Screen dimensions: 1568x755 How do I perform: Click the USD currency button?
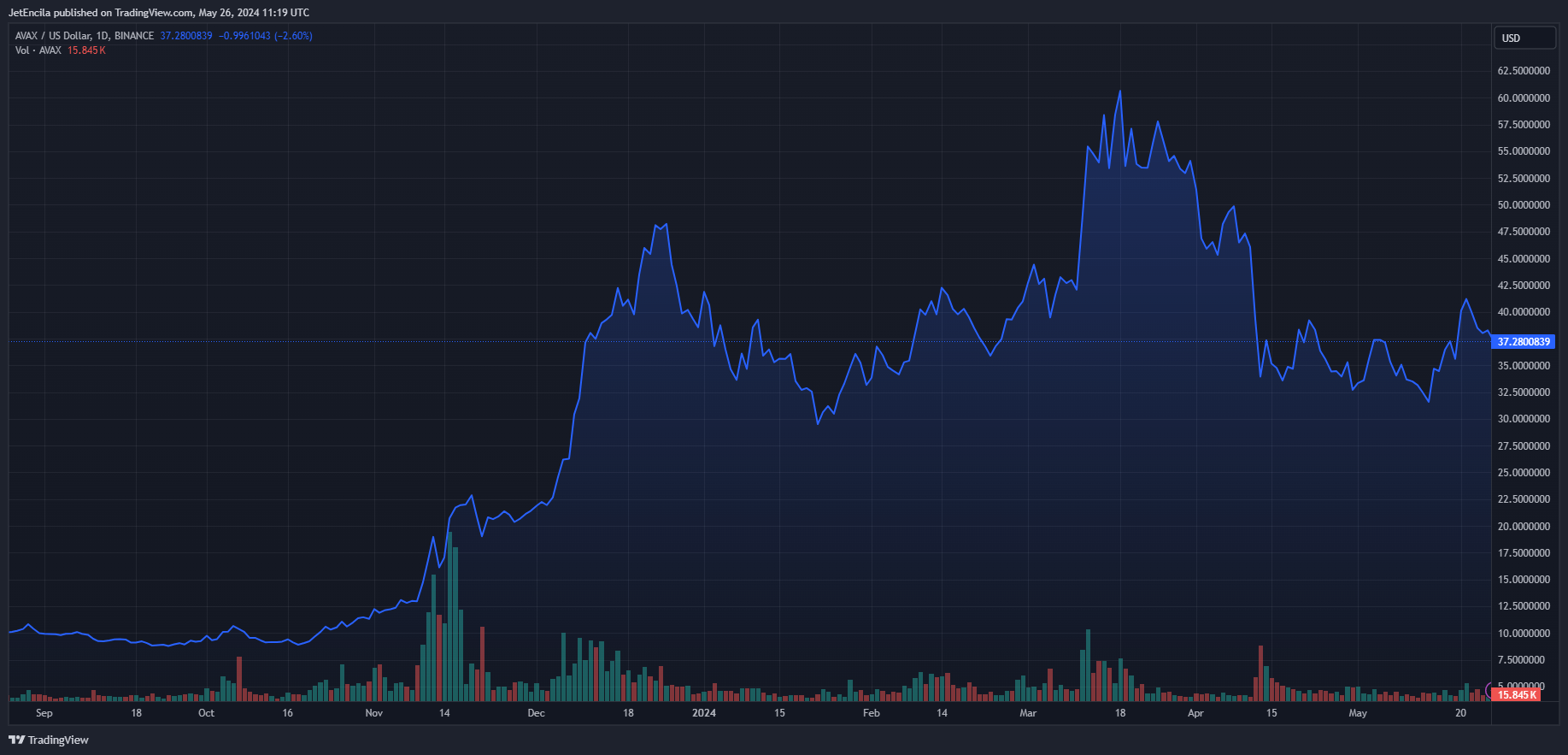click(1524, 38)
